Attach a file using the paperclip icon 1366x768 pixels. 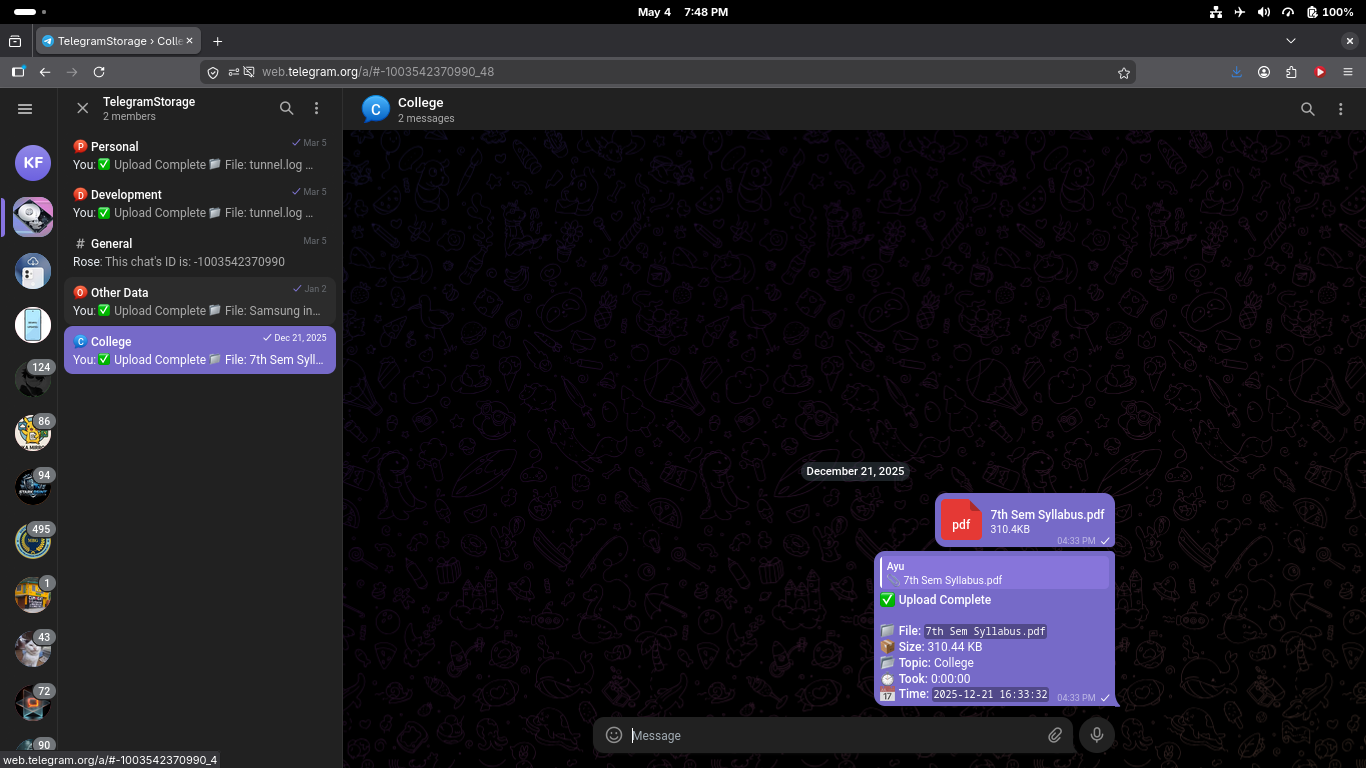1055,735
